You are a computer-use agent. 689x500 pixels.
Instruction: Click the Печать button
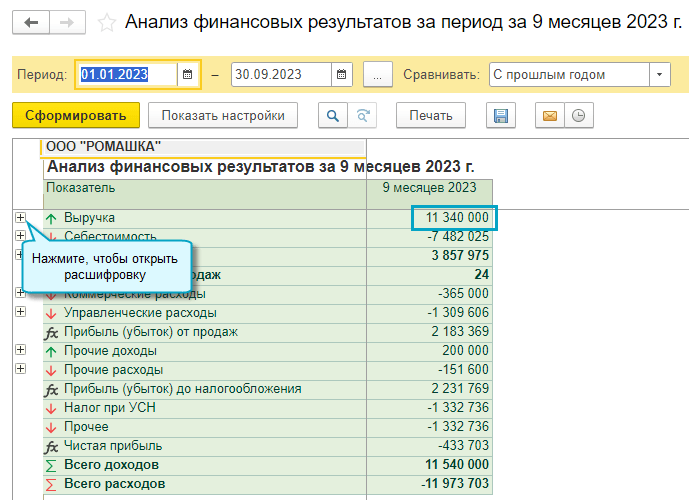point(431,116)
